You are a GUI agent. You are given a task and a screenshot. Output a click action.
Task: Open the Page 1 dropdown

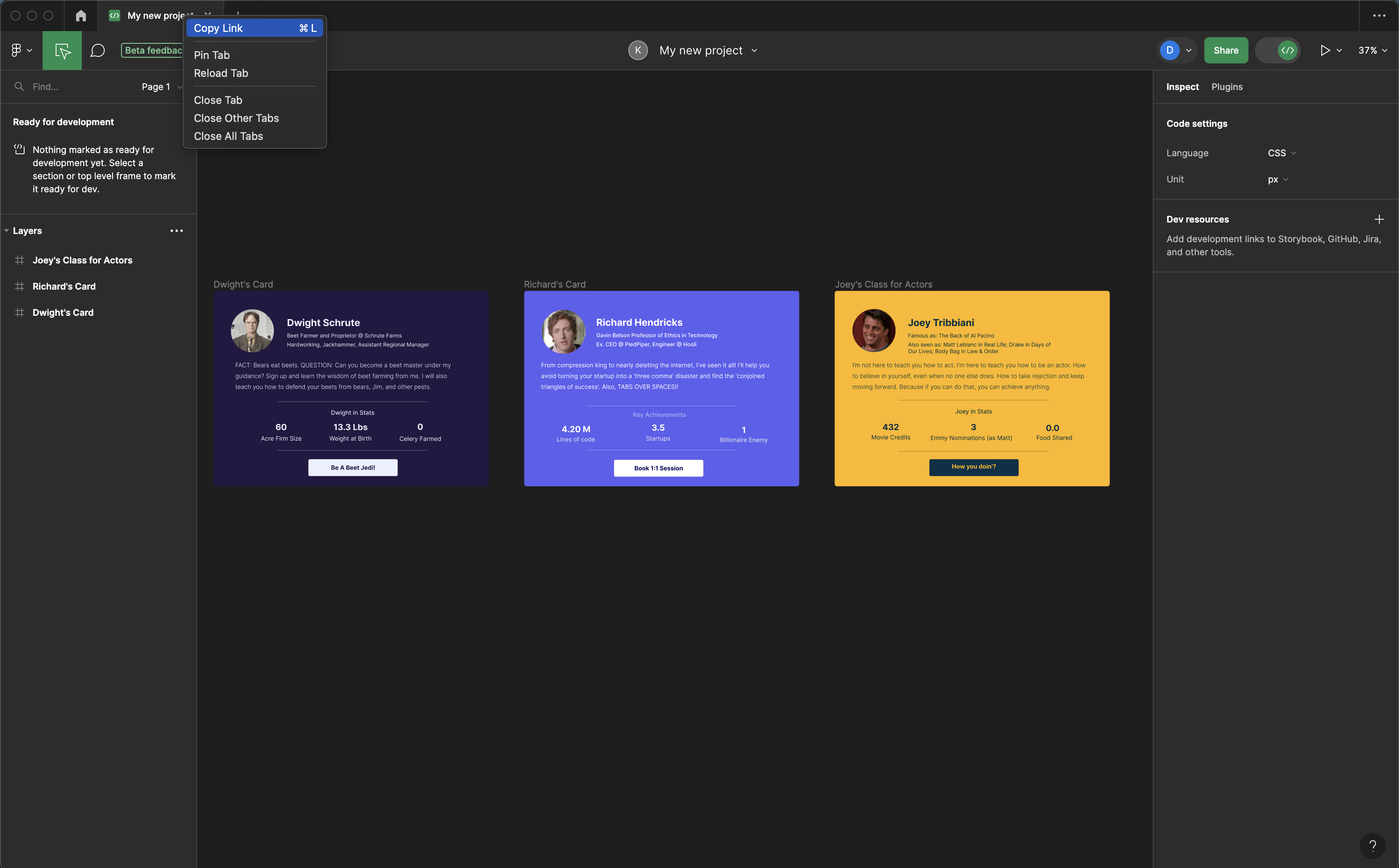162,87
